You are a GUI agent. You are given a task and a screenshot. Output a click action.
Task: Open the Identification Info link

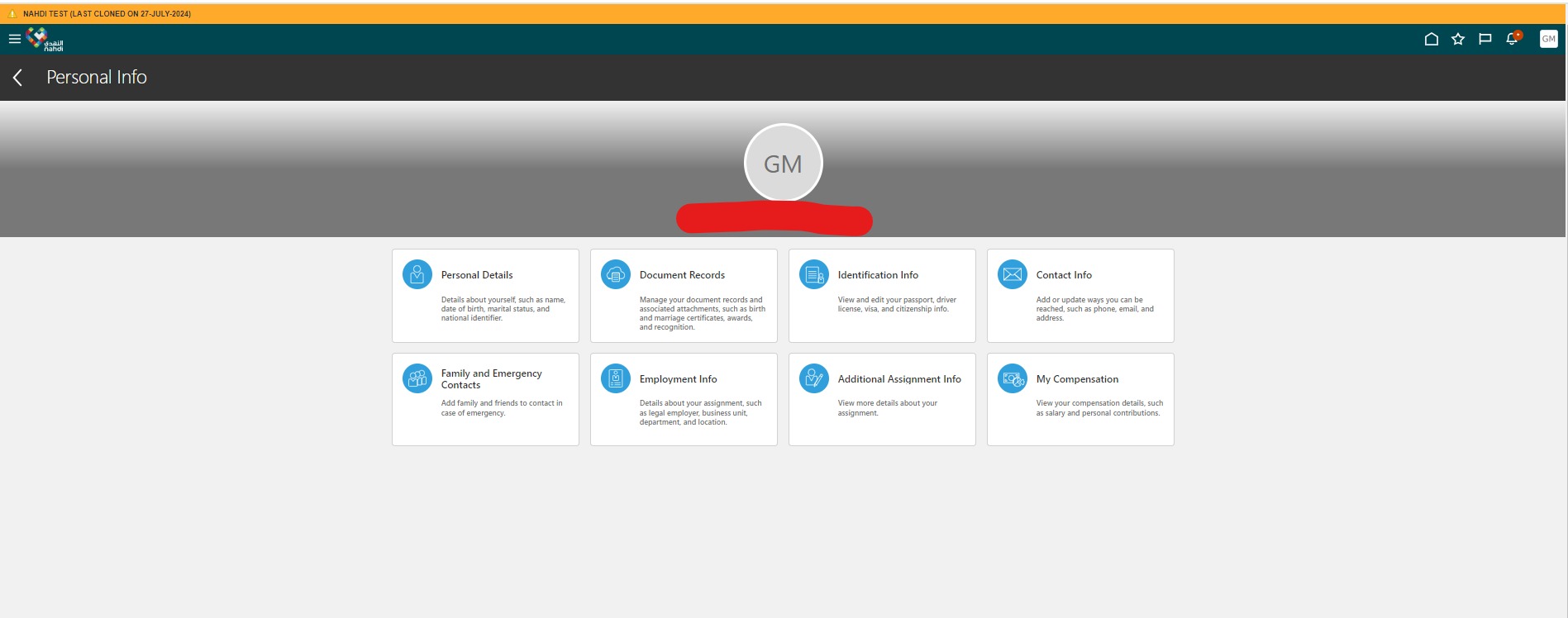pyautogui.click(x=878, y=275)
